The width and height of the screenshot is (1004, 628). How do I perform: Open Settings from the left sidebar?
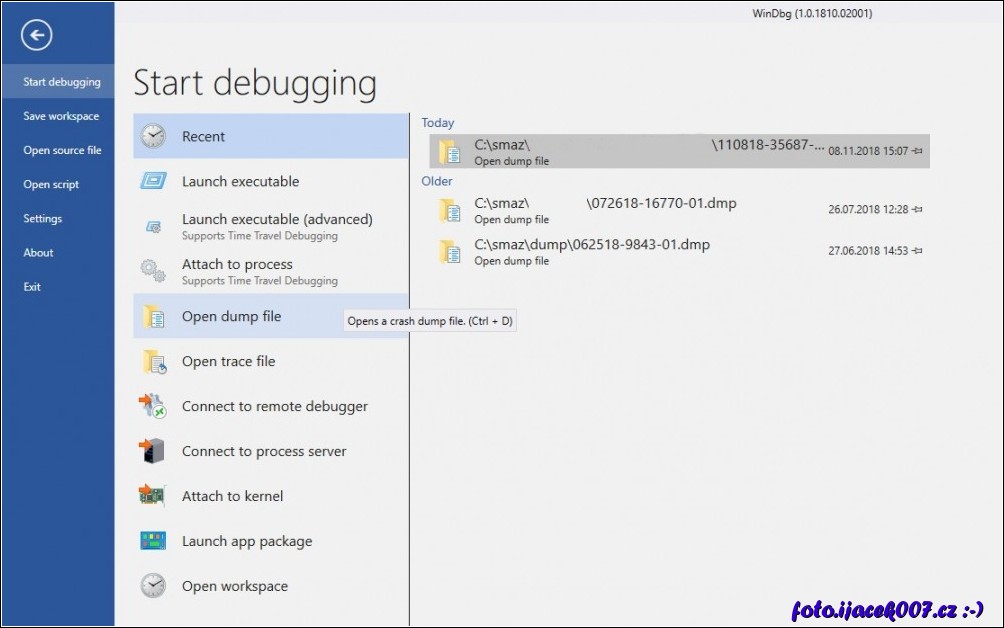[x=43, y=219]
